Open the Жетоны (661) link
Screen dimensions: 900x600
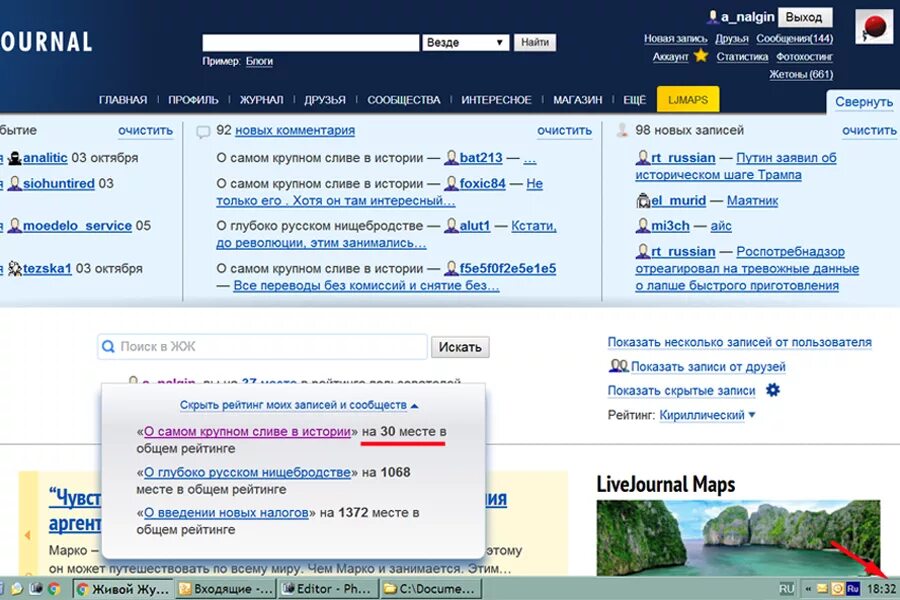click(x=801, y=74)
